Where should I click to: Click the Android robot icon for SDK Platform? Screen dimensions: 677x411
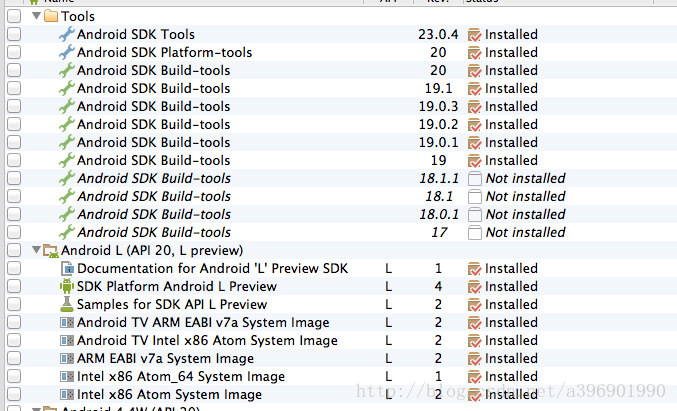pos(67,286)
